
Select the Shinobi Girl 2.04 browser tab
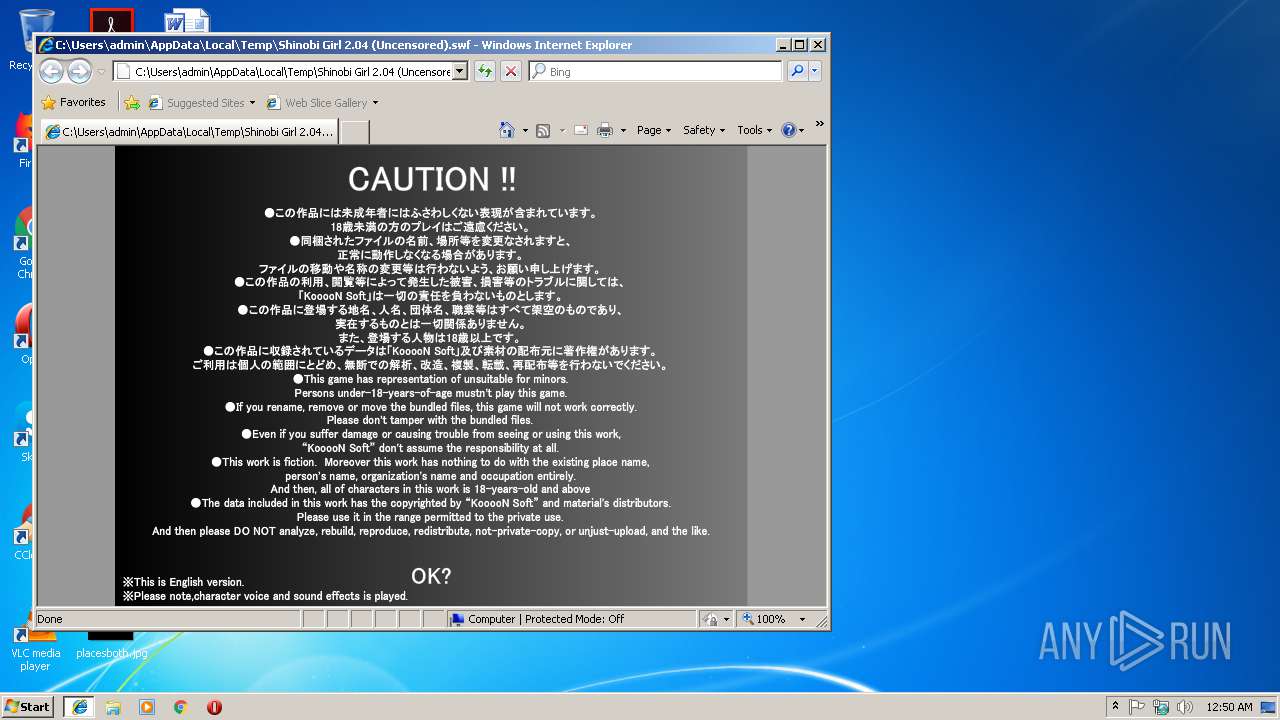click(x=188, y=131)
